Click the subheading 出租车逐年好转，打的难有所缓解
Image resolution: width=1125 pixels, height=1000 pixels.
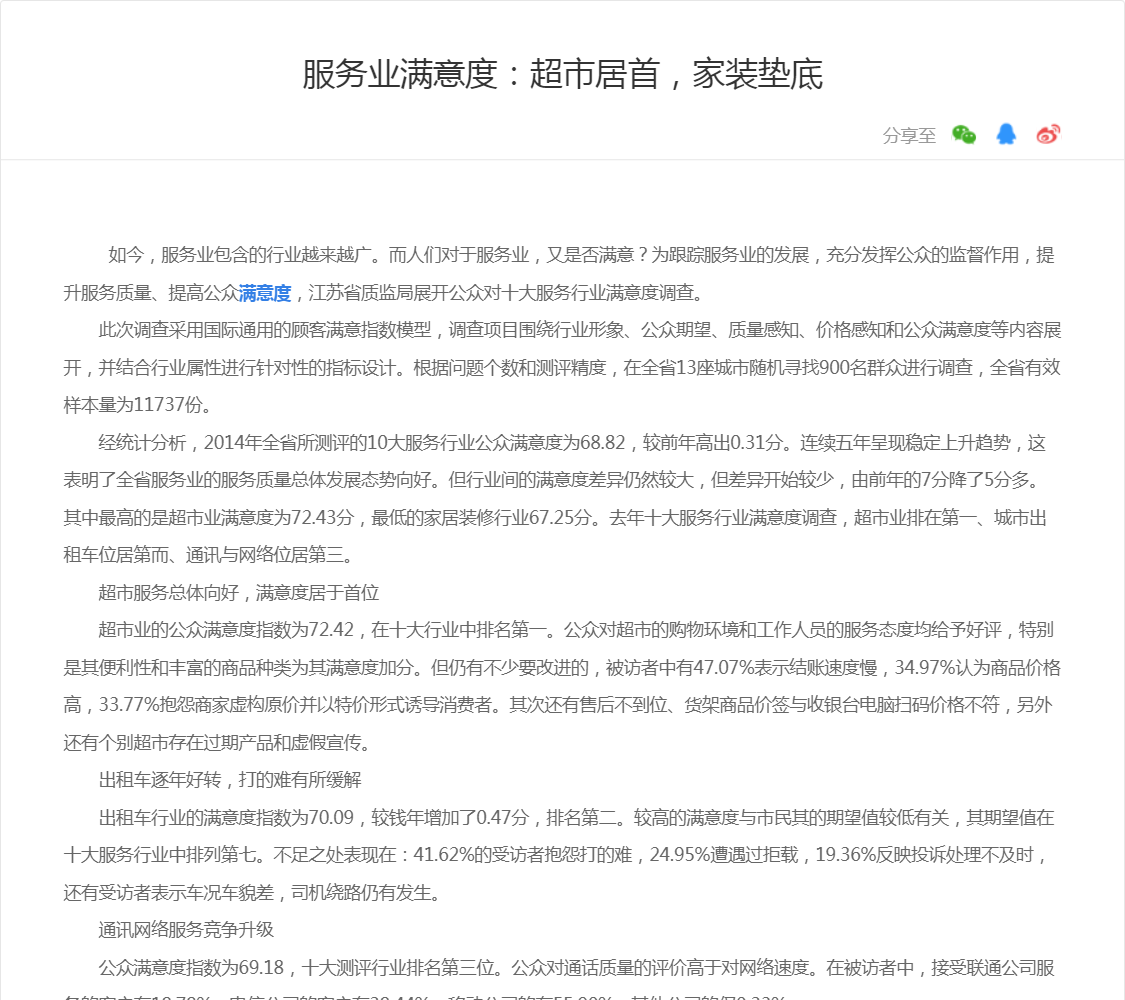[230, 780]
